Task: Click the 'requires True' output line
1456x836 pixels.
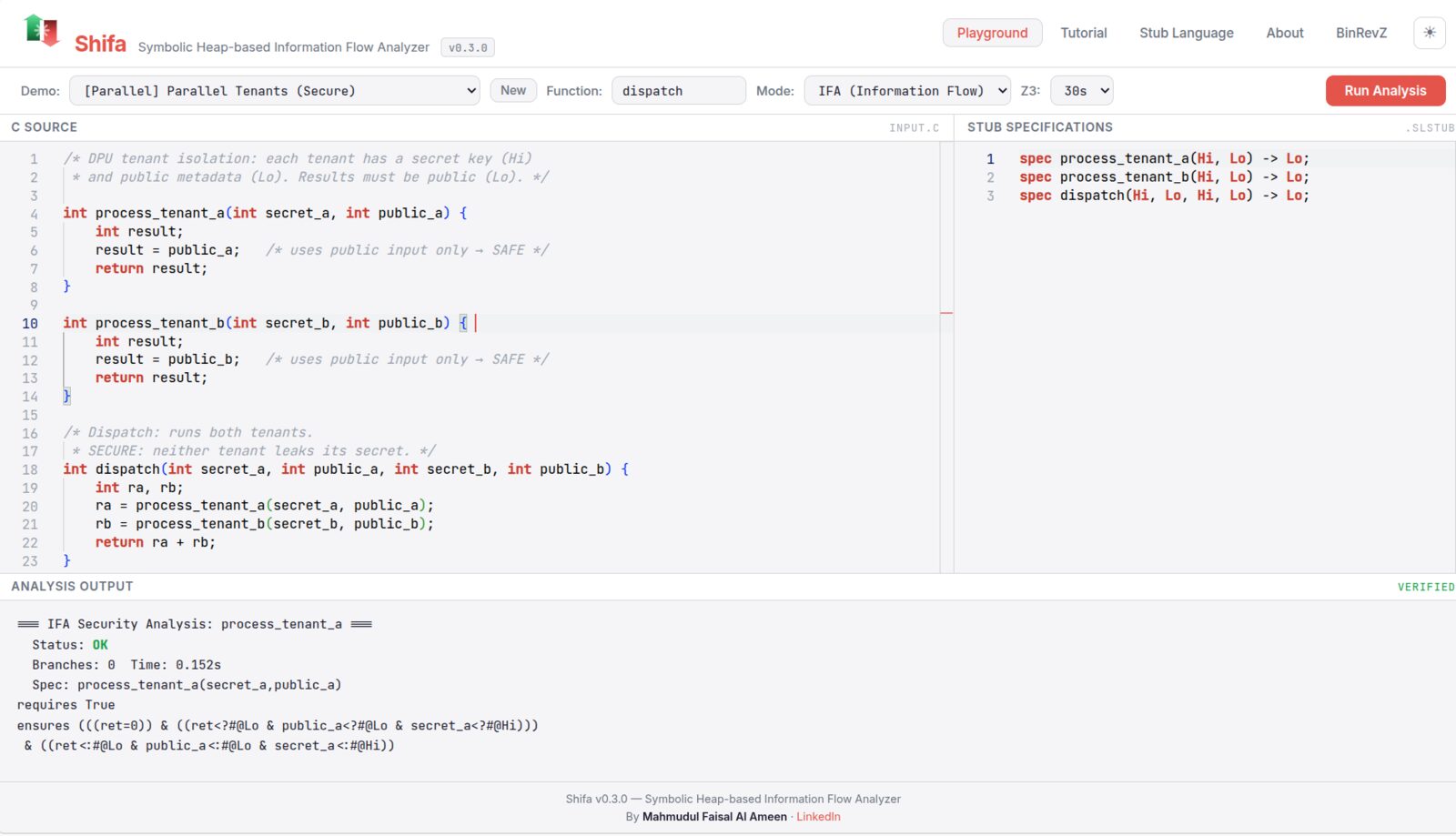Action: click(x=66, y=705)
